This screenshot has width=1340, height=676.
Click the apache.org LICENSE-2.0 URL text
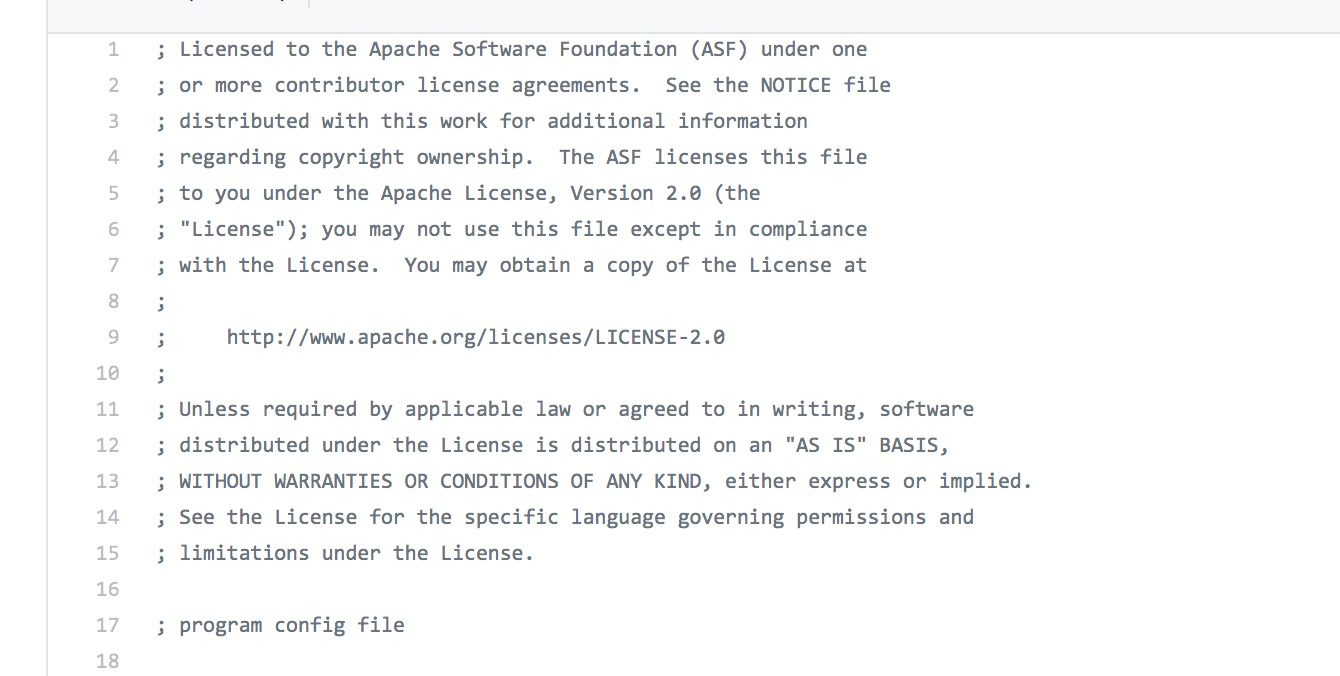coord(476,337)
